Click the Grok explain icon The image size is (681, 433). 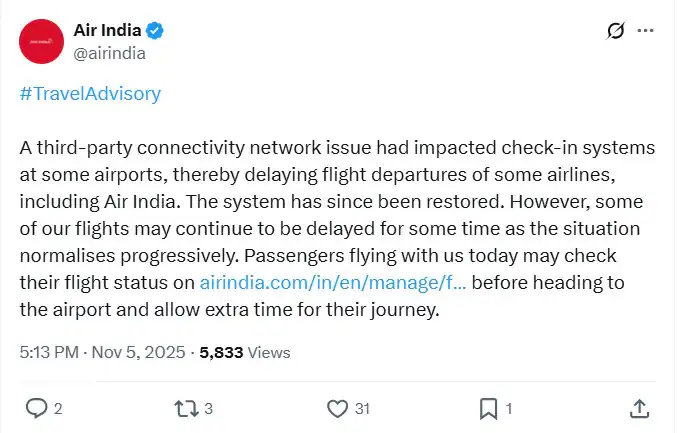coord(616,31)
